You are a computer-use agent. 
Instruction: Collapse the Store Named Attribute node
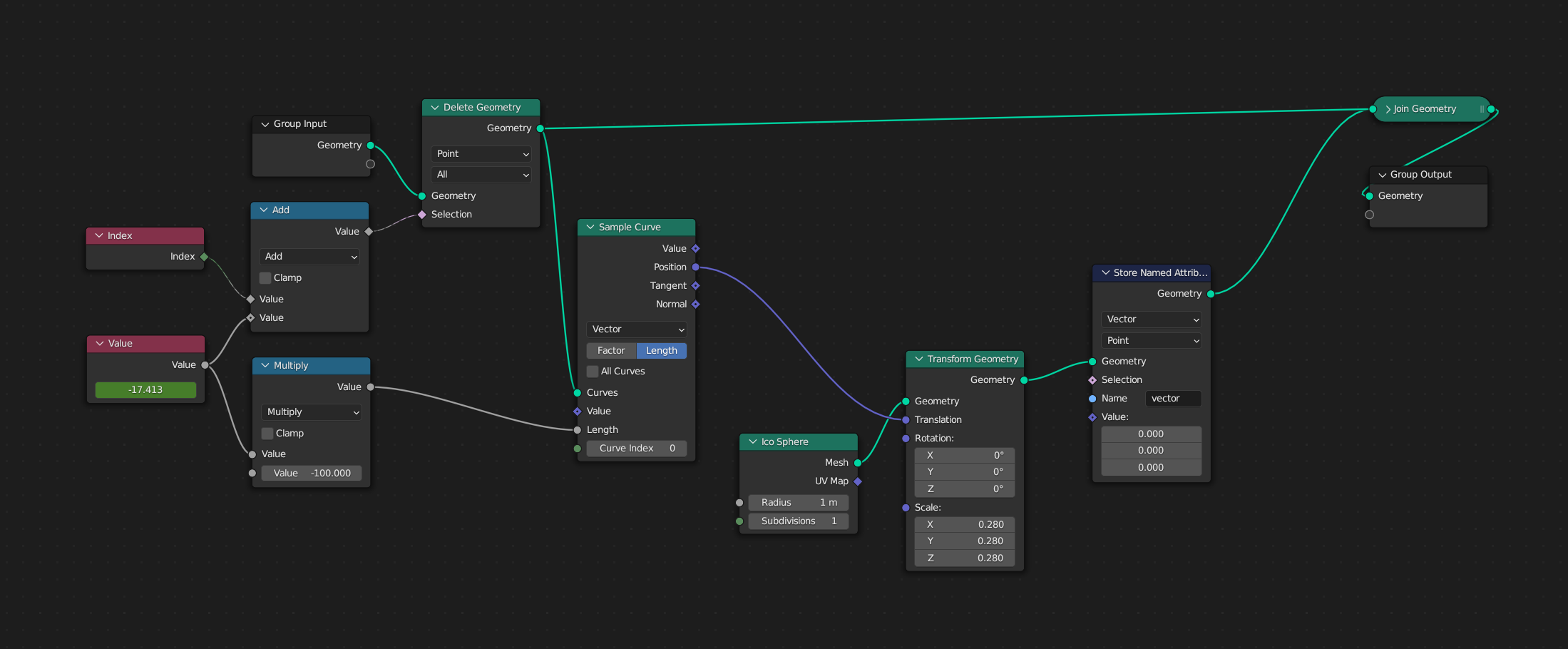(x=1105, y=273)
